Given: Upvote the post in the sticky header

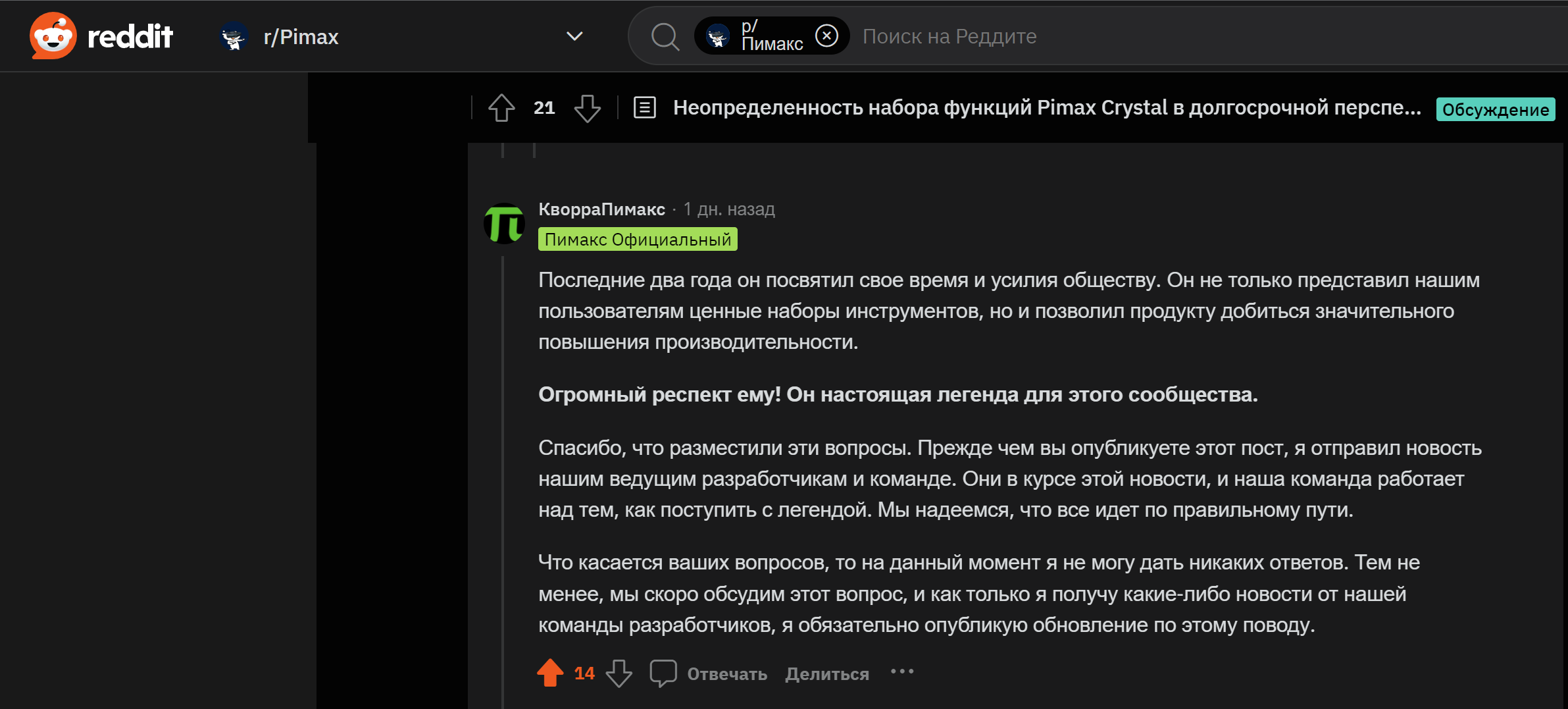Looking at the screenshot, I should (501, 108).
